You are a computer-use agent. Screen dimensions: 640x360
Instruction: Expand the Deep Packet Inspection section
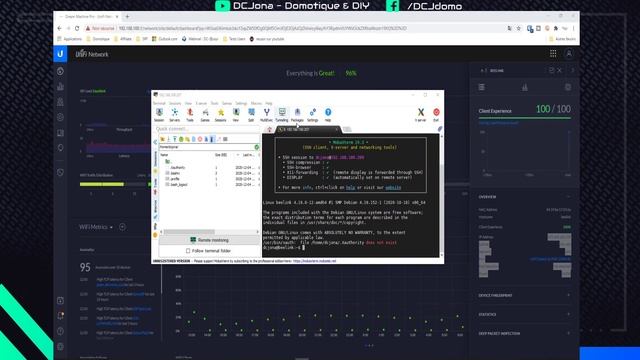pyautogui.click(x=568, y=333)
